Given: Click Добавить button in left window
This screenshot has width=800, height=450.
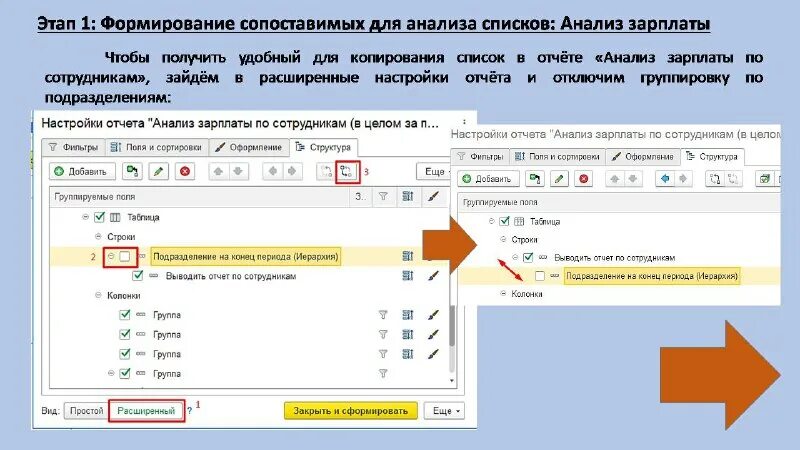Looking at the screenshot, I should point(82,171).
